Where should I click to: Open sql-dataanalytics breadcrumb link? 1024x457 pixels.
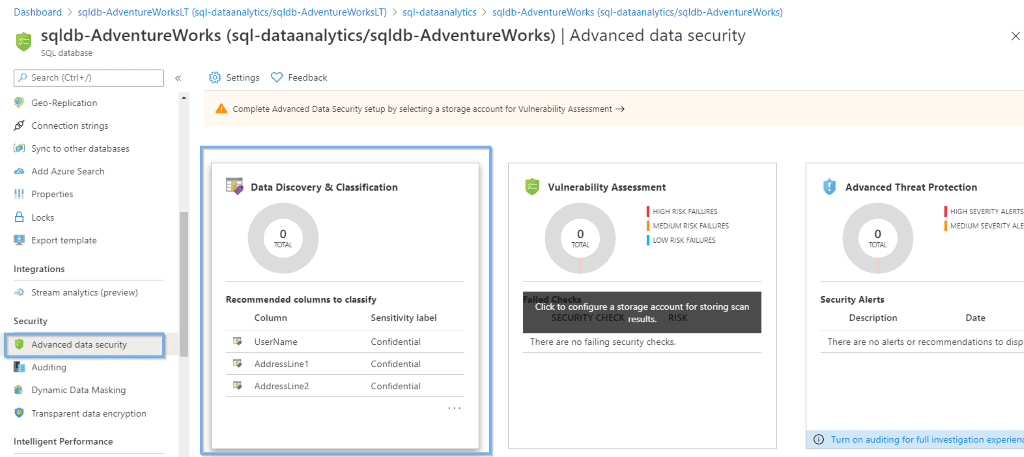[x=440, y=12]
